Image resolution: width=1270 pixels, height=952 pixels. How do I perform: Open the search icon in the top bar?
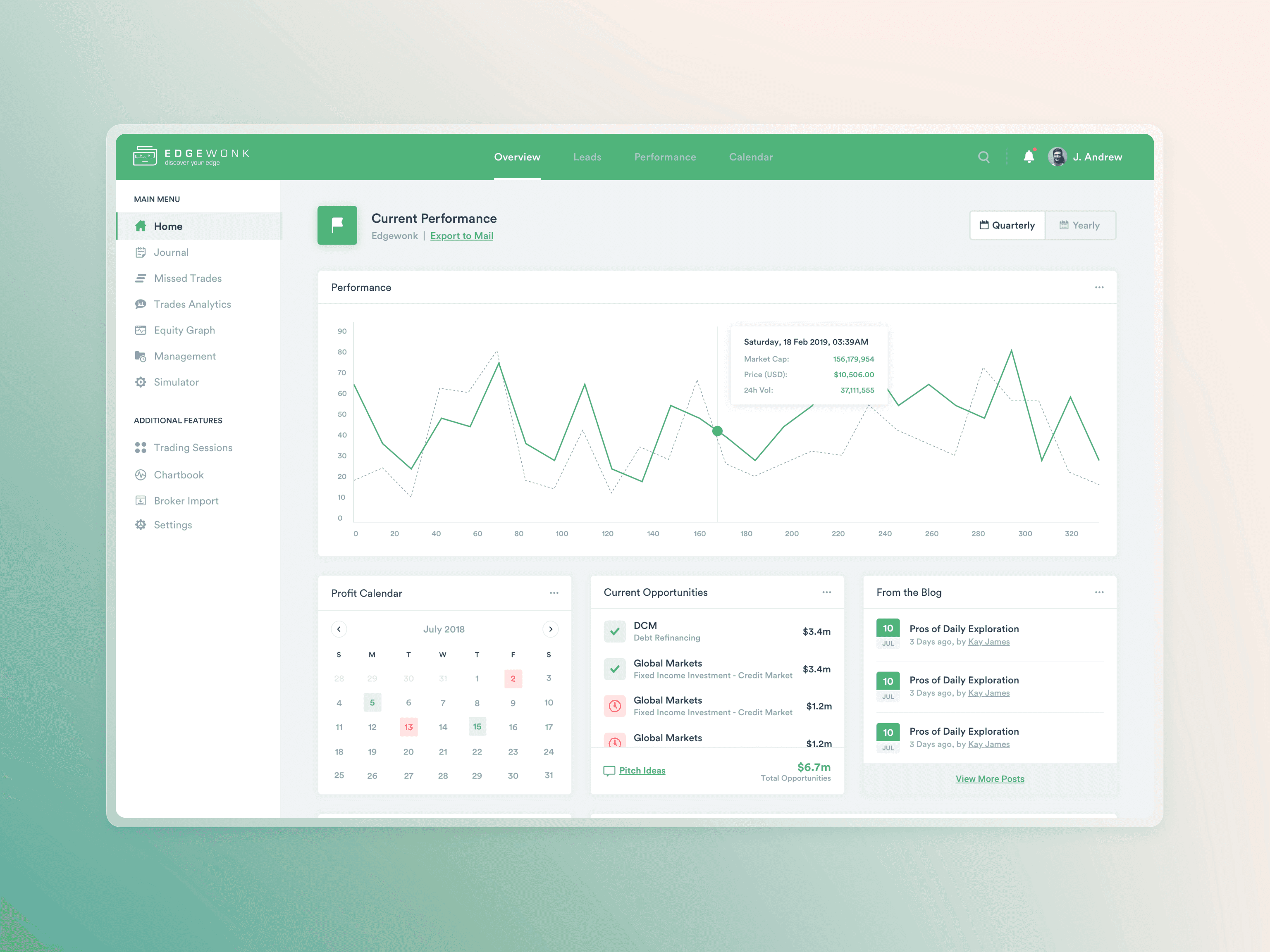984,157
